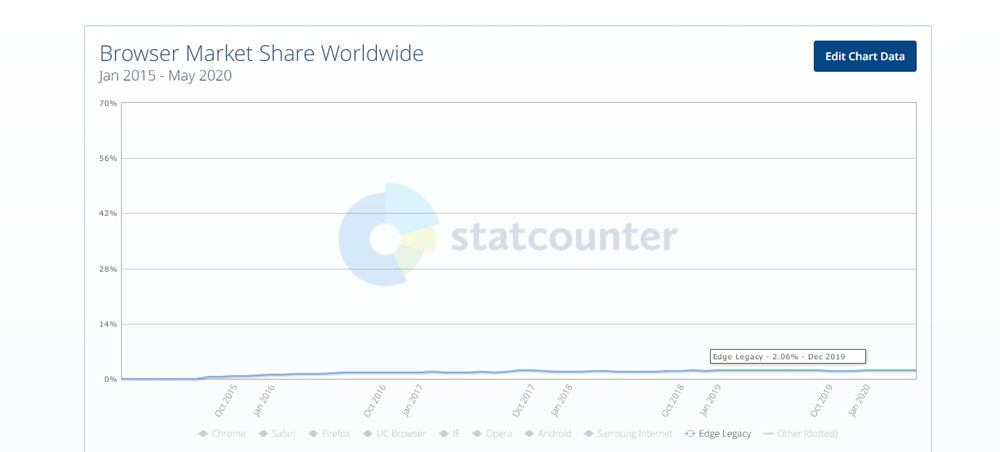Click the Edit Chart Data button

point(865,56)
